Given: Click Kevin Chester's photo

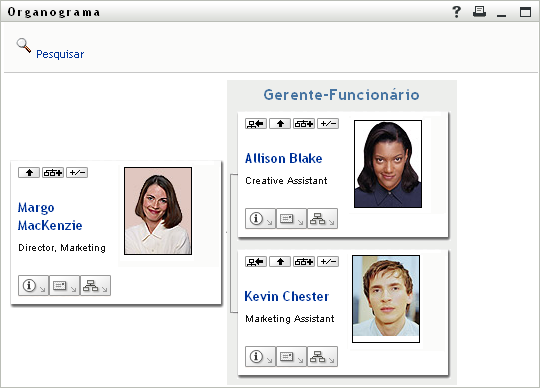Looking at the screenshot, I should [386, 299].
